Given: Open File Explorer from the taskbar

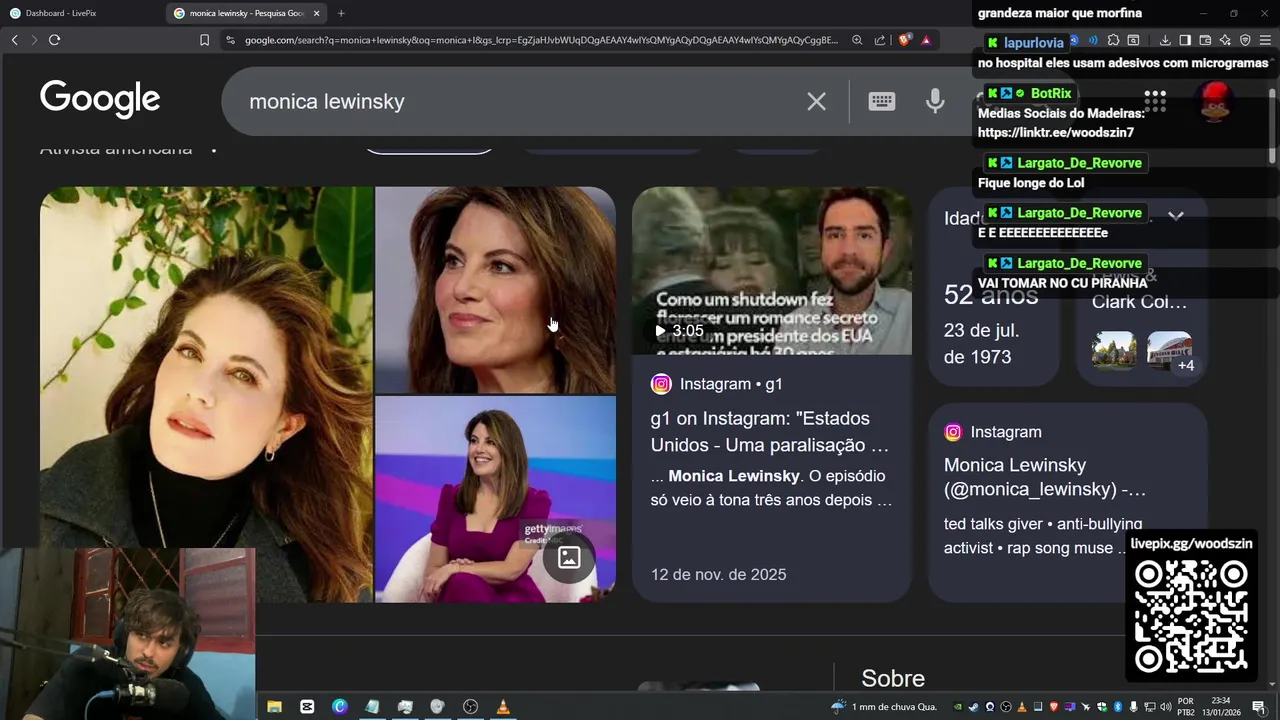Looking at the screenshot, I should [x=274, y=707].
